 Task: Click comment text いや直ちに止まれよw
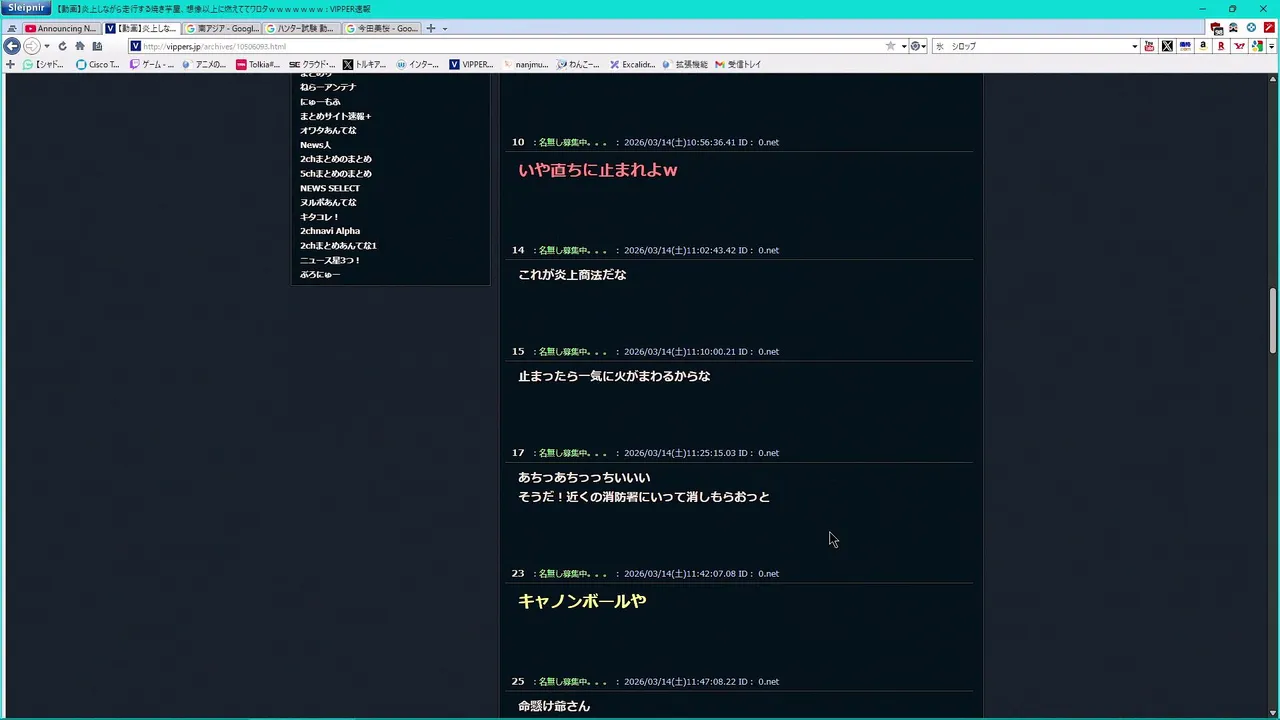coord(597,171)
